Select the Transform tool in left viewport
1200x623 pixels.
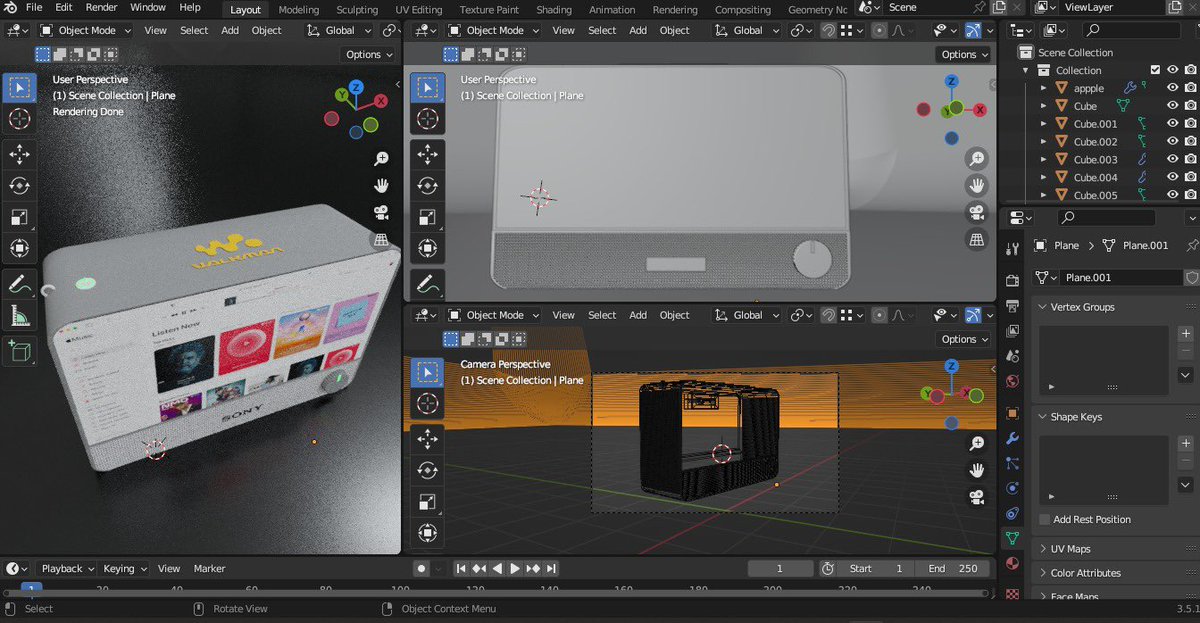(x=19, y=248)
